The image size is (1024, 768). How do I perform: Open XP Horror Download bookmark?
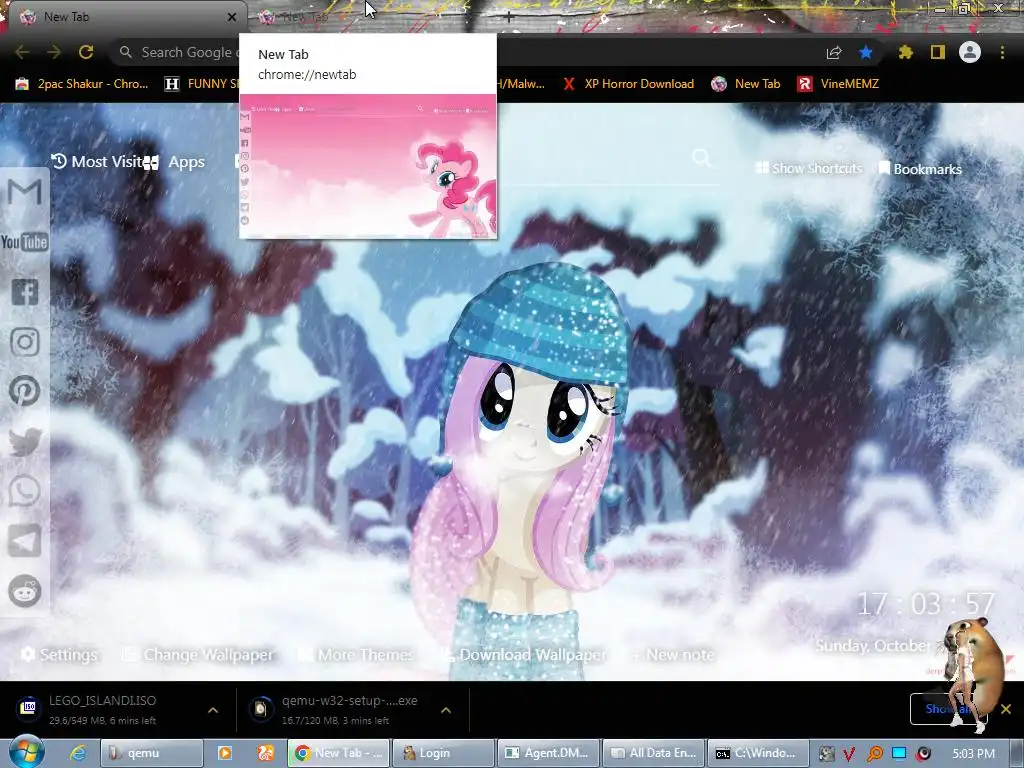coord(628,84)
